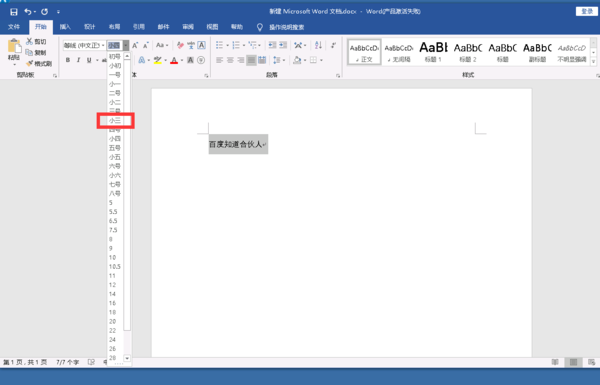Viewport: 600px width, 385px height.
Task: Switch to the 视图 ribbon tab
Action: coord(212,27)
